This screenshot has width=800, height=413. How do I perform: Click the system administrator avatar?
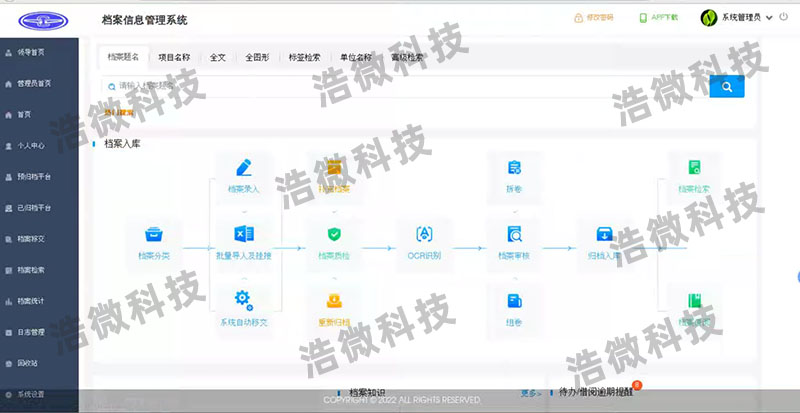click(x=709, y=18)
